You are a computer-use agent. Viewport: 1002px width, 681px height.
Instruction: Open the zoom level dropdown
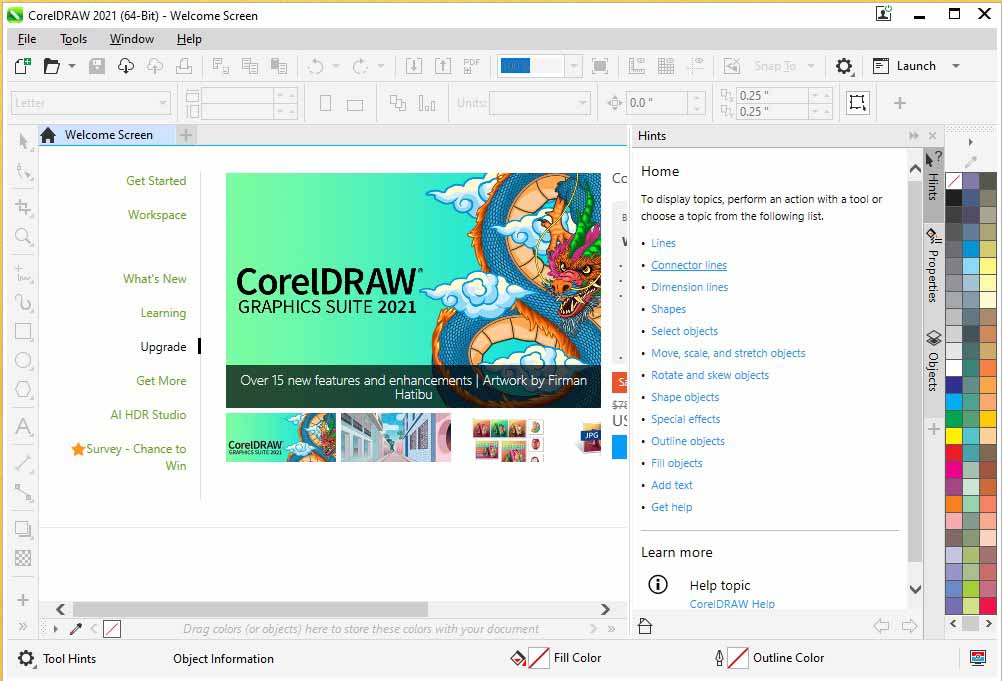click(573, 66)
